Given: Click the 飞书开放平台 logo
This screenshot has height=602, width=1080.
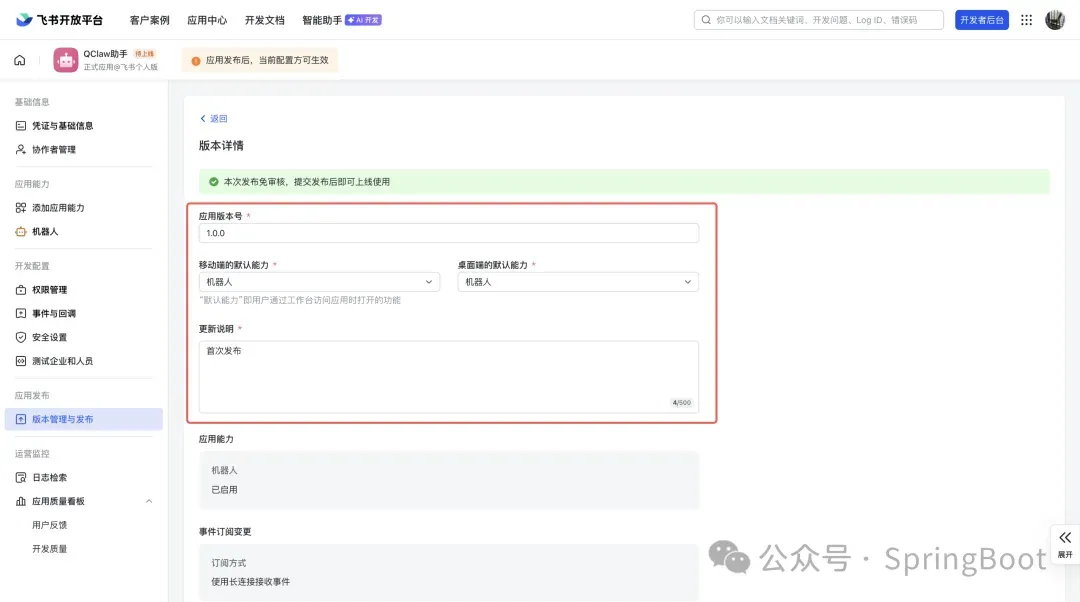Looking at the screenshot, I should (x=60, y=20).
